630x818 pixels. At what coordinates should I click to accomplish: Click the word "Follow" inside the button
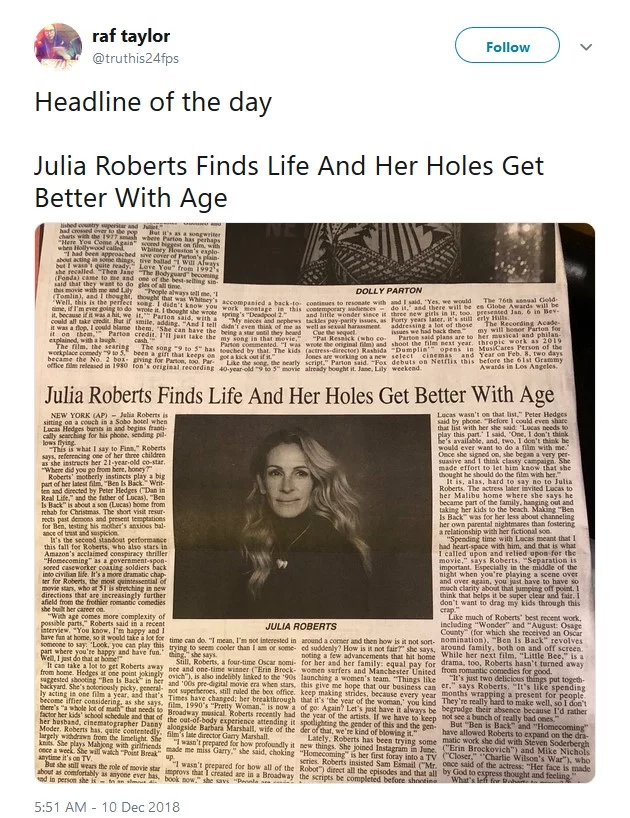tap(507, 47)
